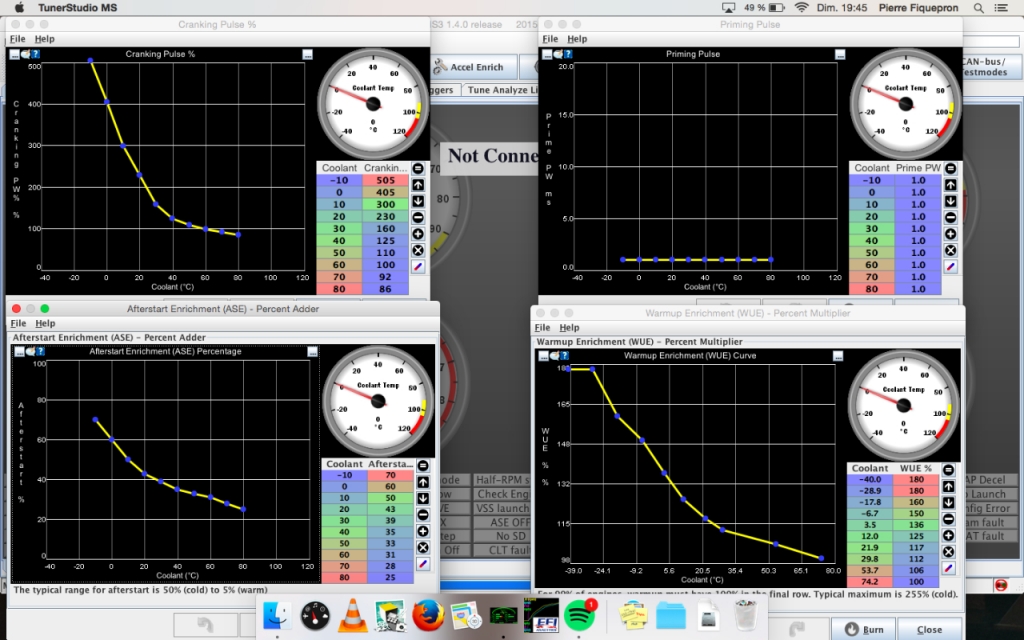Screen dimensions: 1024x640
Task: Click the corner options icon on Cranking Pulse chart
Action: coord(308,55)
